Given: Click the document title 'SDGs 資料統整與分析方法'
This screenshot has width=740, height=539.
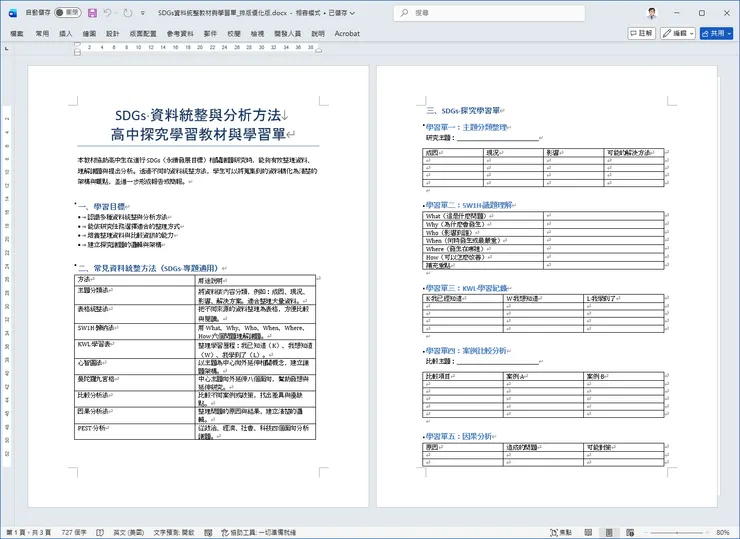Looking at the screenshot, I should (x=198, y=115).
